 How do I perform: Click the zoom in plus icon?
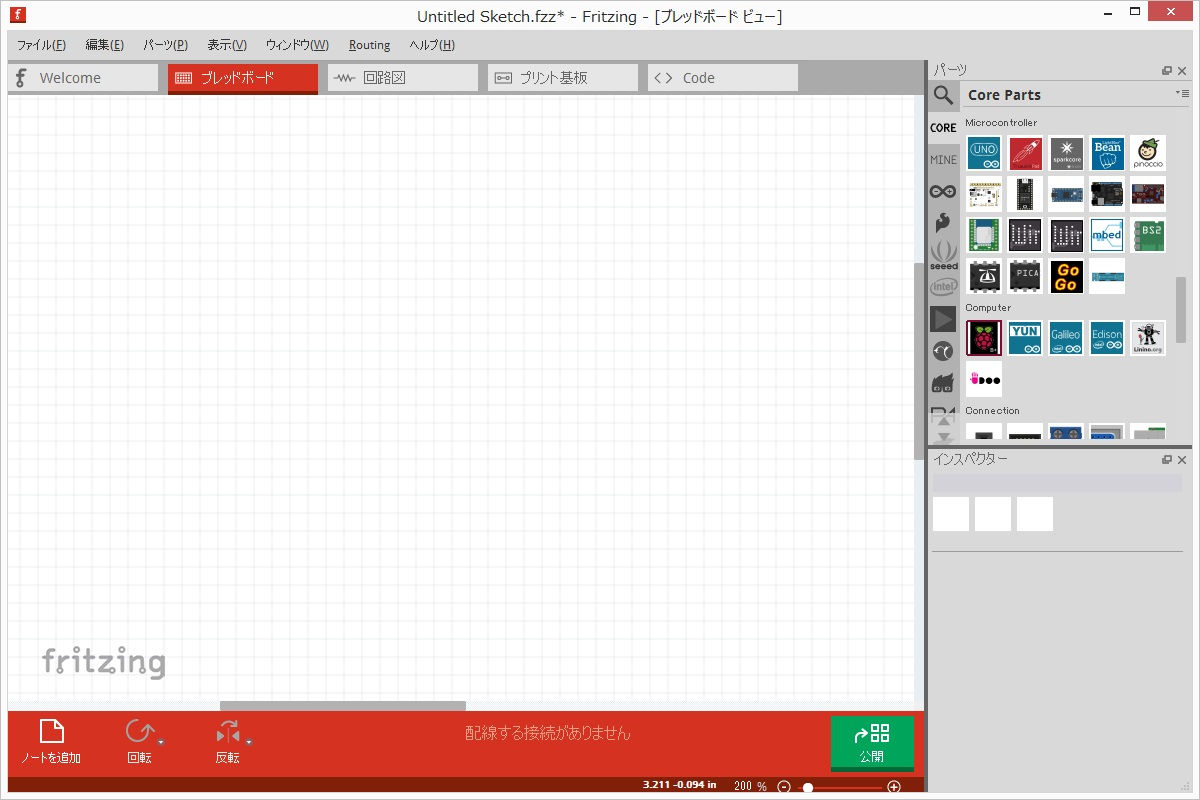894,787
